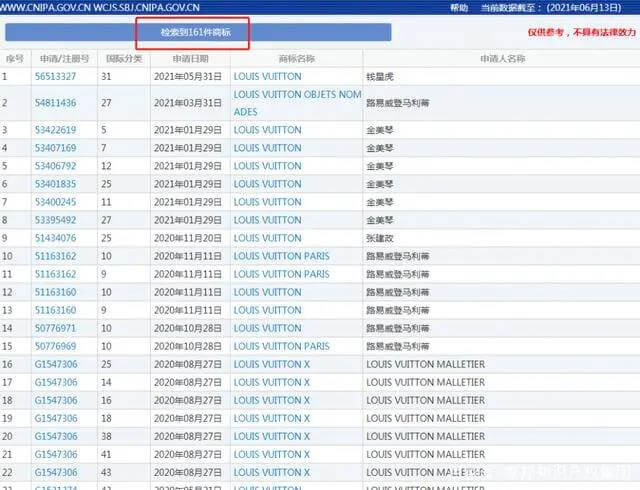Open LOUIS VUITTON PARIS trademark for 50776969
This screenshot has width=640, height=490.
point(282,346)
